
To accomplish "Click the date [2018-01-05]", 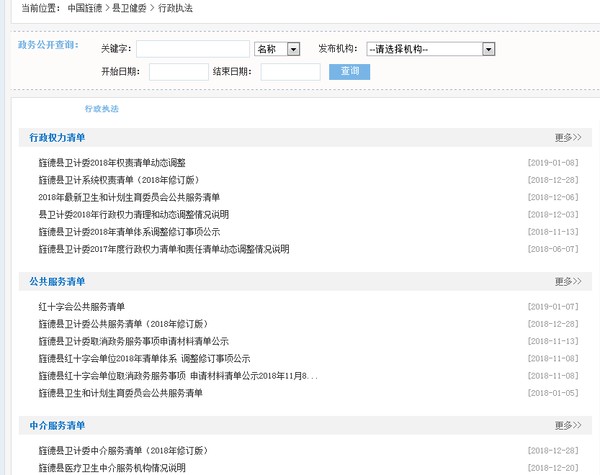I will 553,393.
